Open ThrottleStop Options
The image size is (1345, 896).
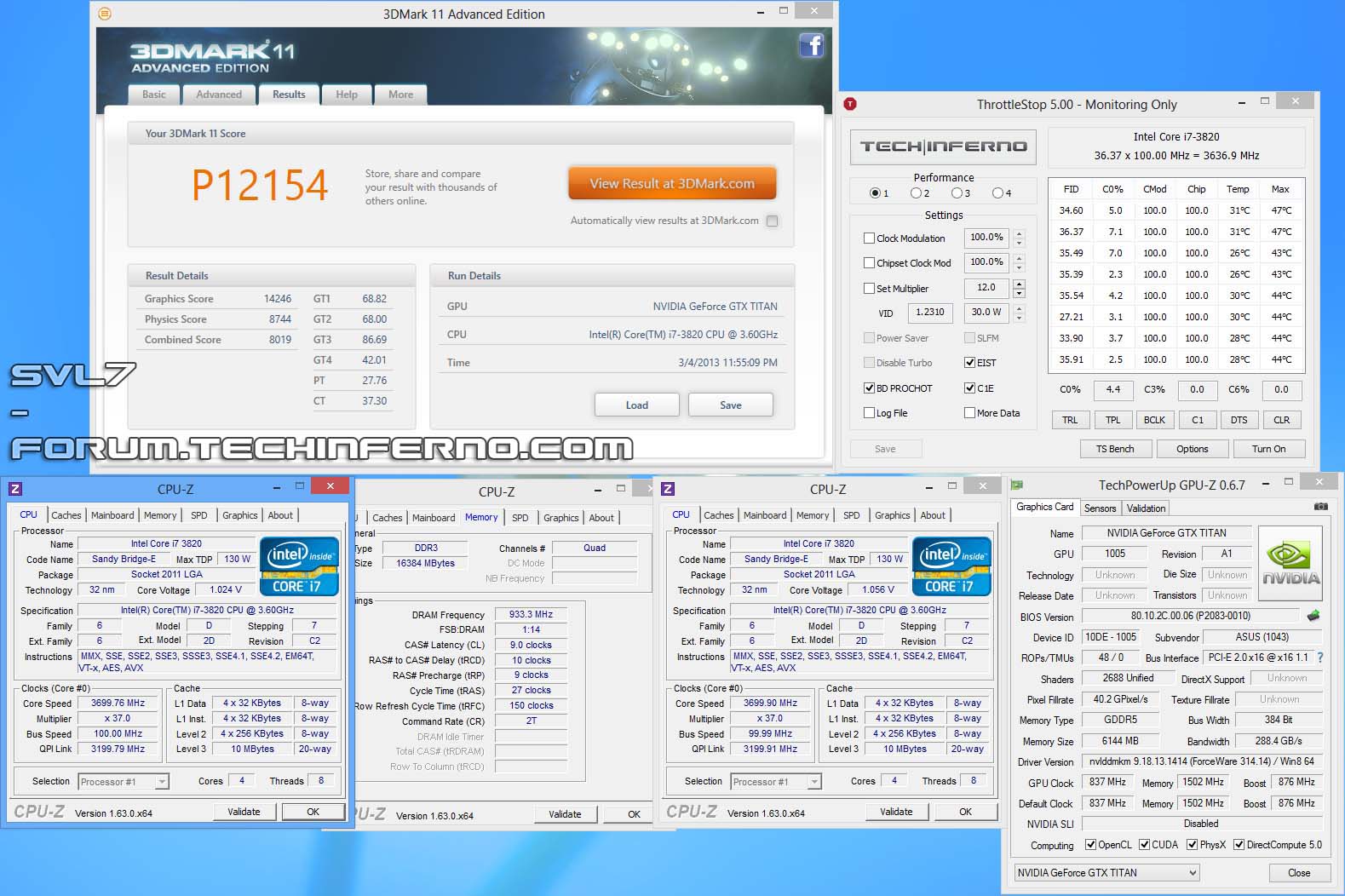[x=1192, y=449]
